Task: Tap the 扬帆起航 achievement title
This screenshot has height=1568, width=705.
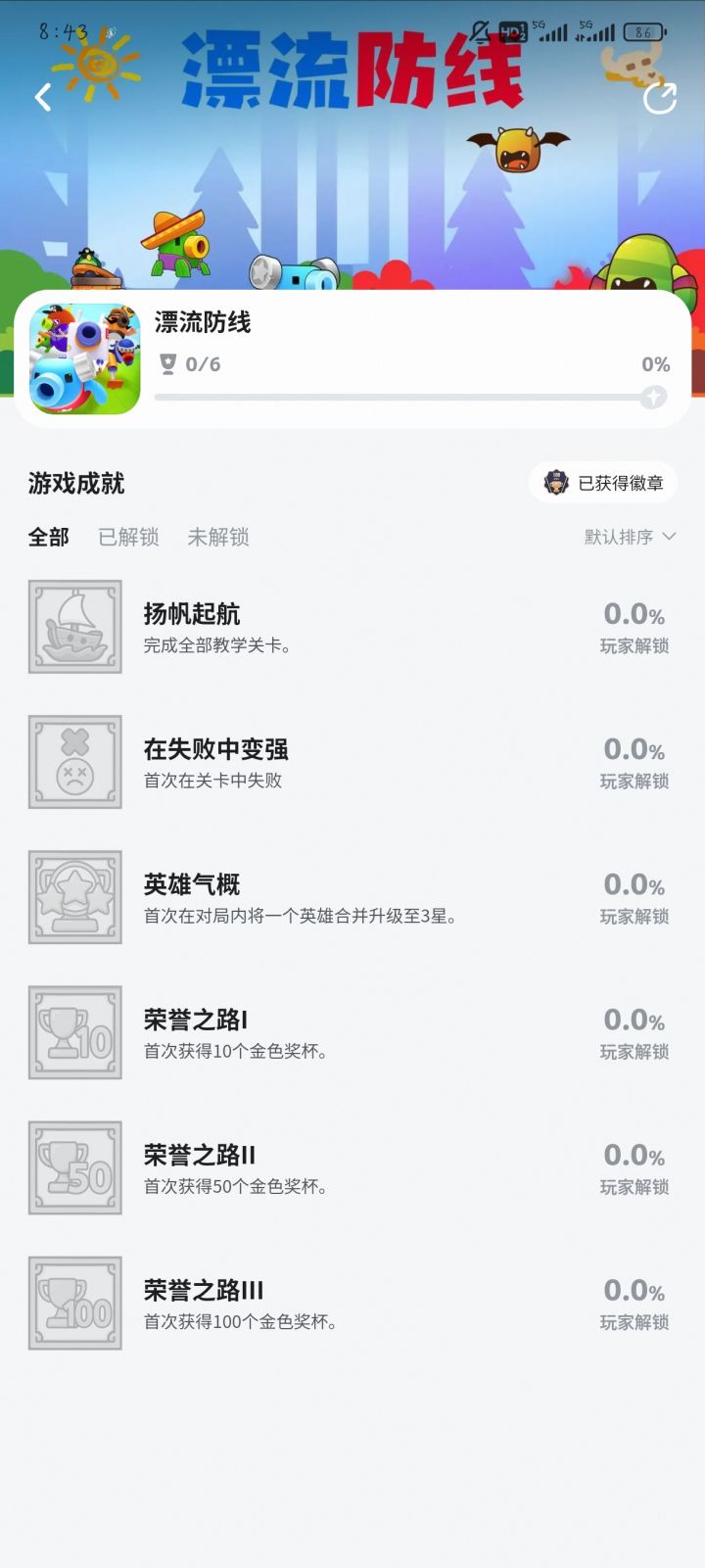Action: pyautogui.click(x=192, y=614)
